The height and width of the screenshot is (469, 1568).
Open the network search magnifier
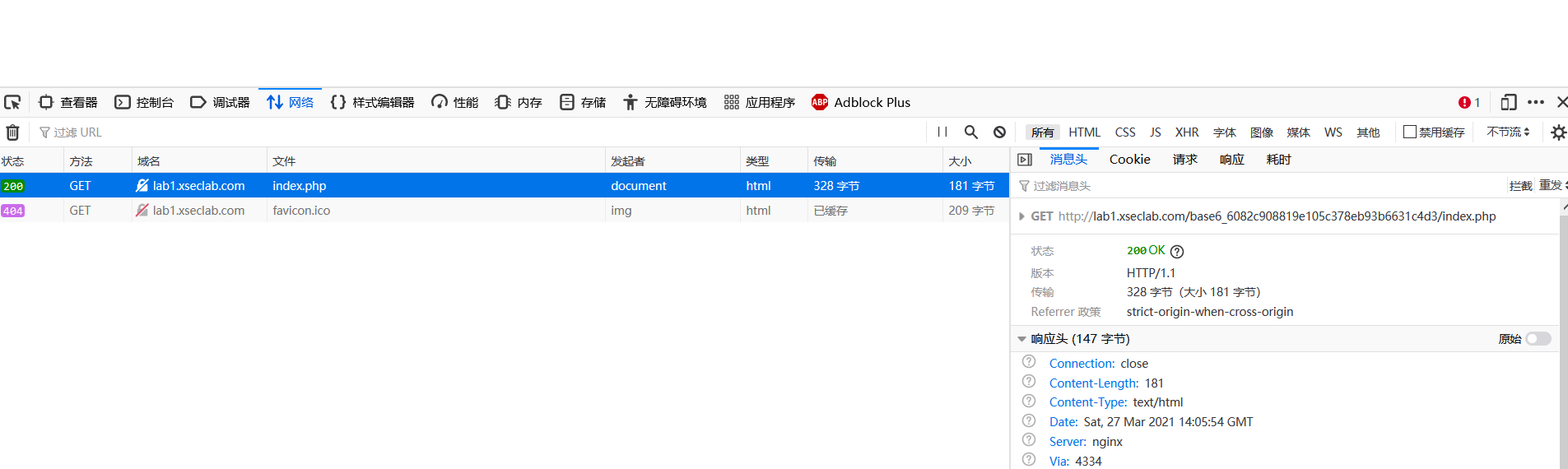click(971, 132)
